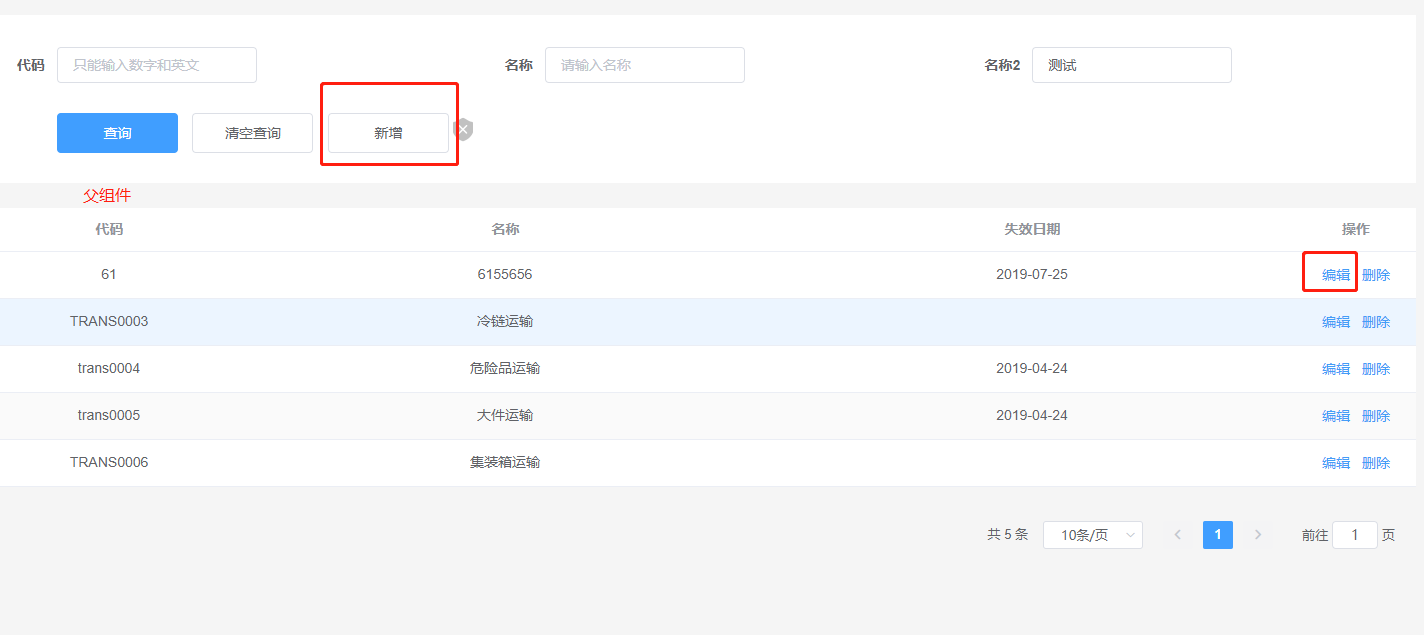Click the 2019-04-24 date in trans0005 row
This screenshot has width=1424, height=635.
[1032, 415]
